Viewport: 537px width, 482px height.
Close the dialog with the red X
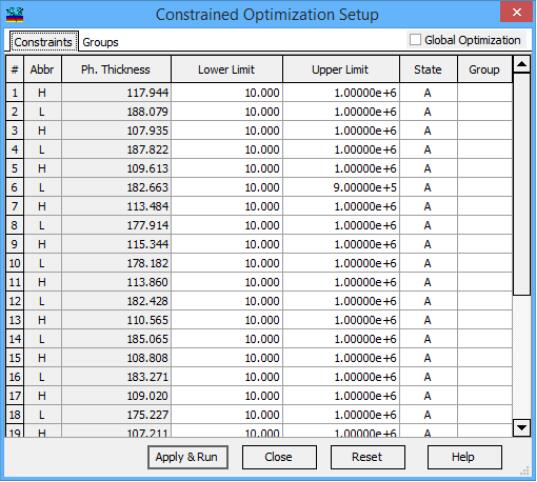(516, 12)
